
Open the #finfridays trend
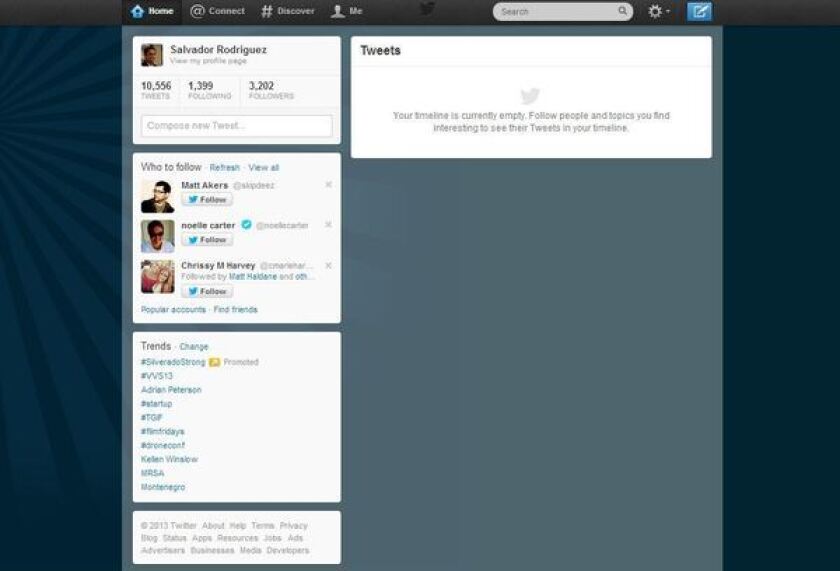click(163, 432)
